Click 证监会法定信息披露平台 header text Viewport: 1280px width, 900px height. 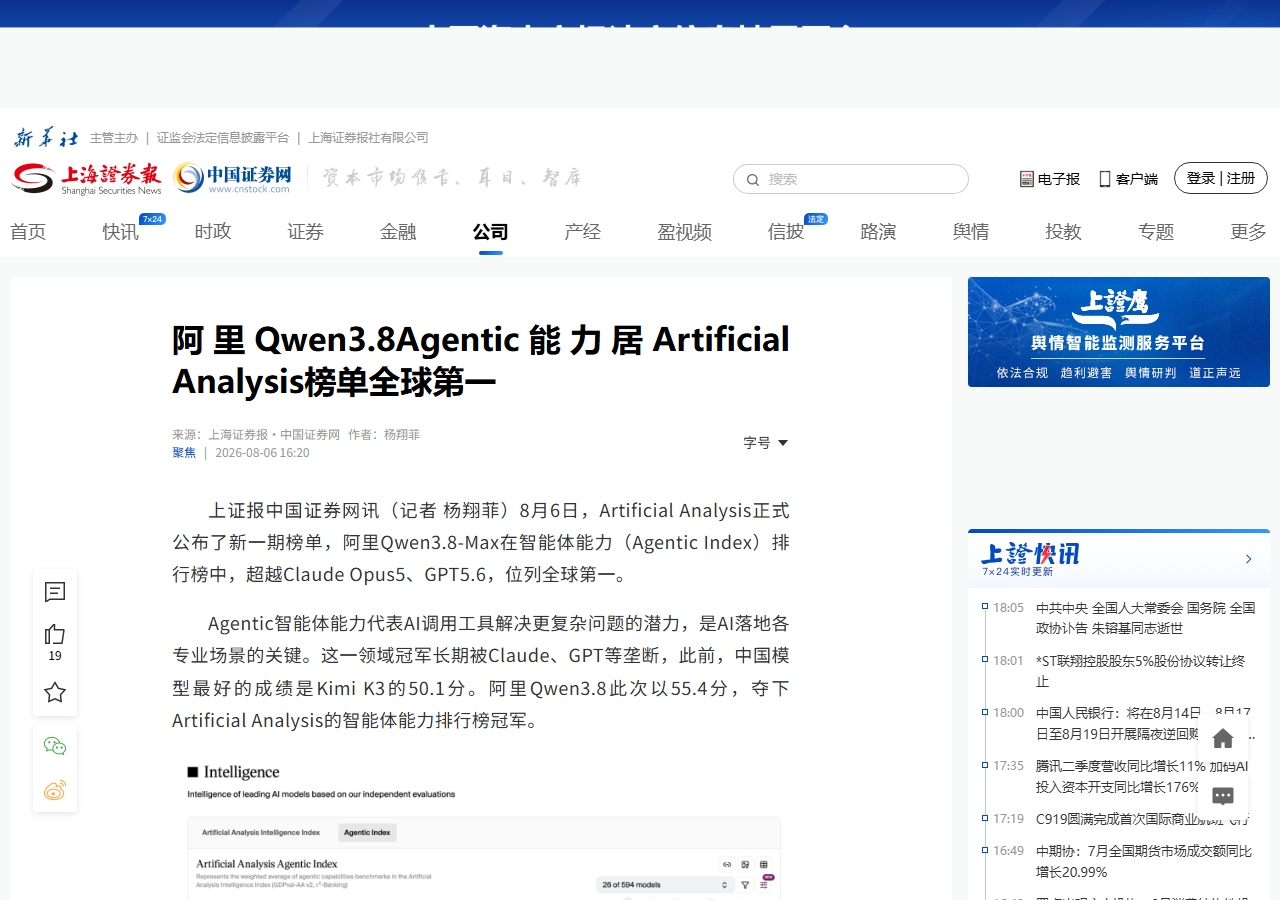pyautogui.click(x=223, y=138)
